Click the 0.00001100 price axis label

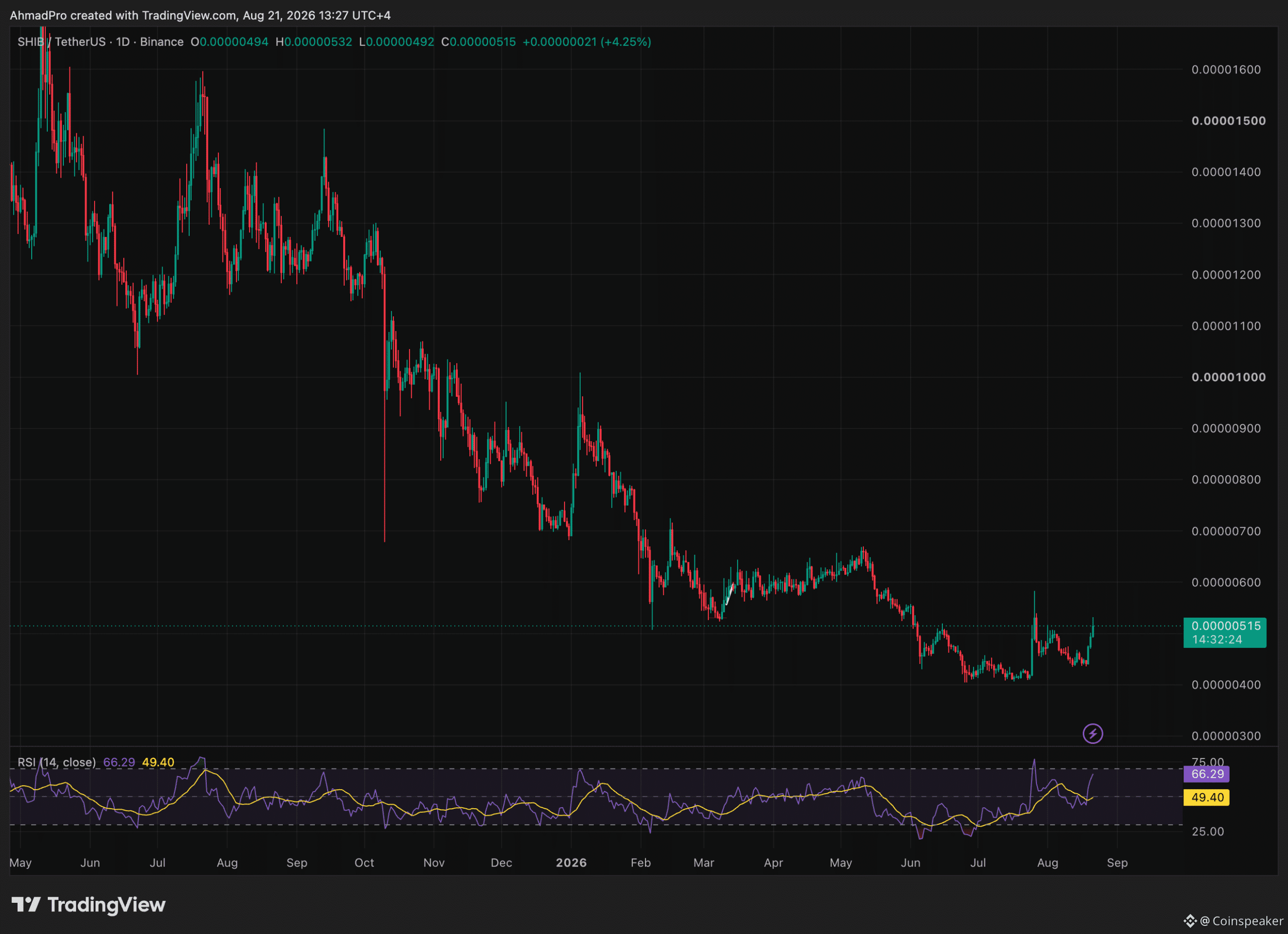click(x=1226, y=326)
